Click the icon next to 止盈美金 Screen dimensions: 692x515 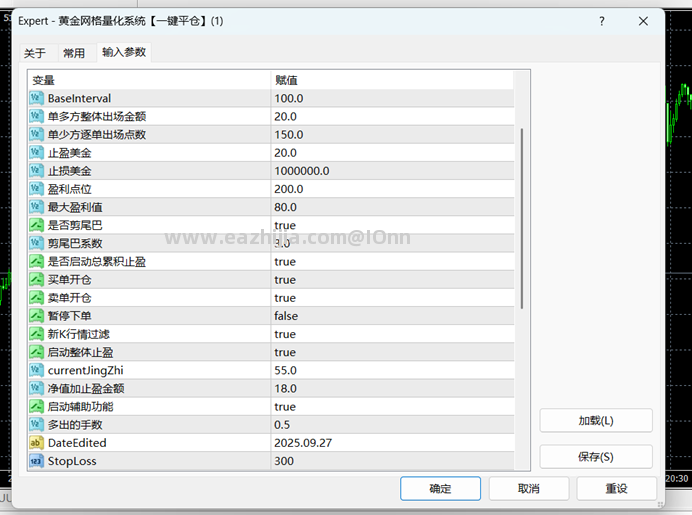(x=37, y=152)
